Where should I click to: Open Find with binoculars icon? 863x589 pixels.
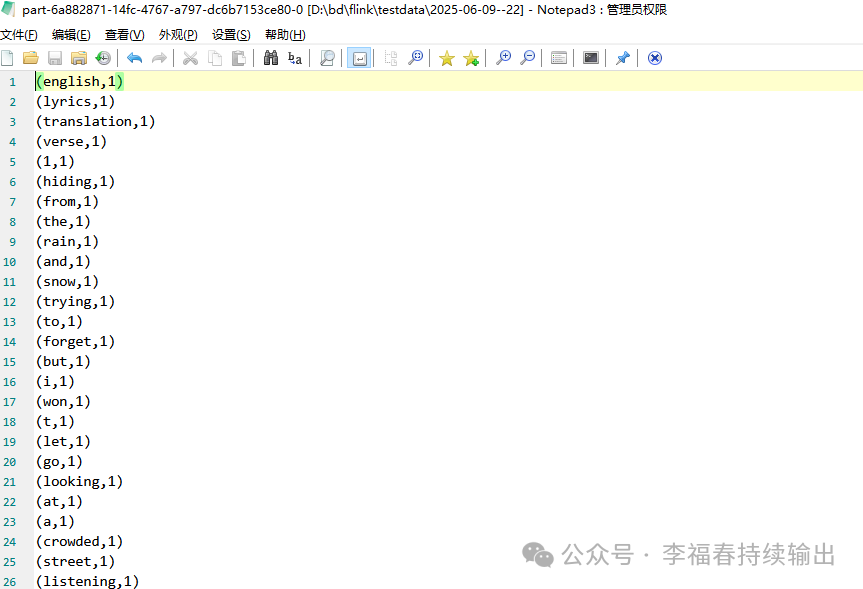tap(271, 58)
